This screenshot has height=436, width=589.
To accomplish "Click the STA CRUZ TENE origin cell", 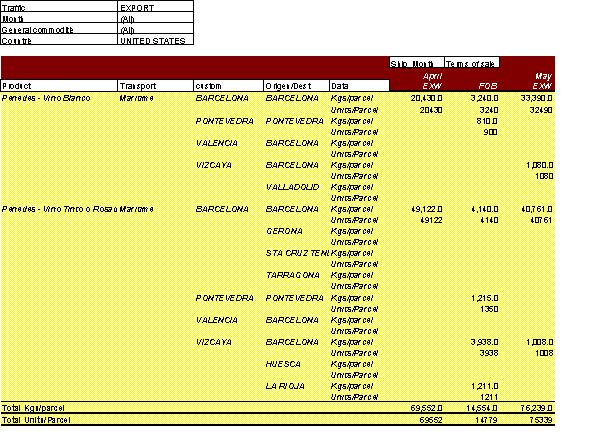I will (x=298, y=253).
